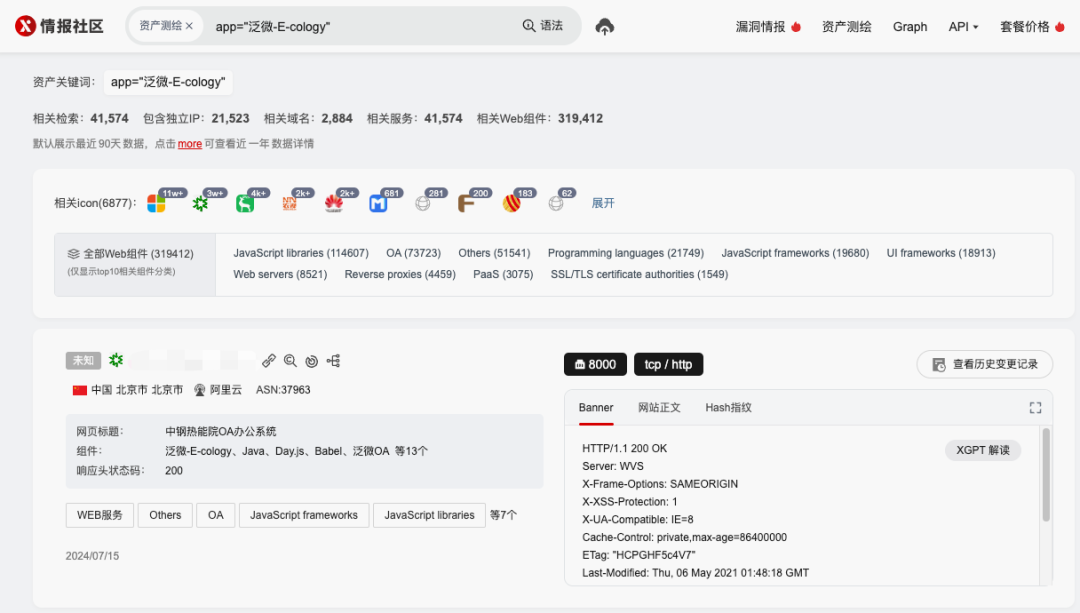Screen dimensions: 1080x613
Task: Open 资产测绘 in top navigation
Action: (x=847, y=26)
